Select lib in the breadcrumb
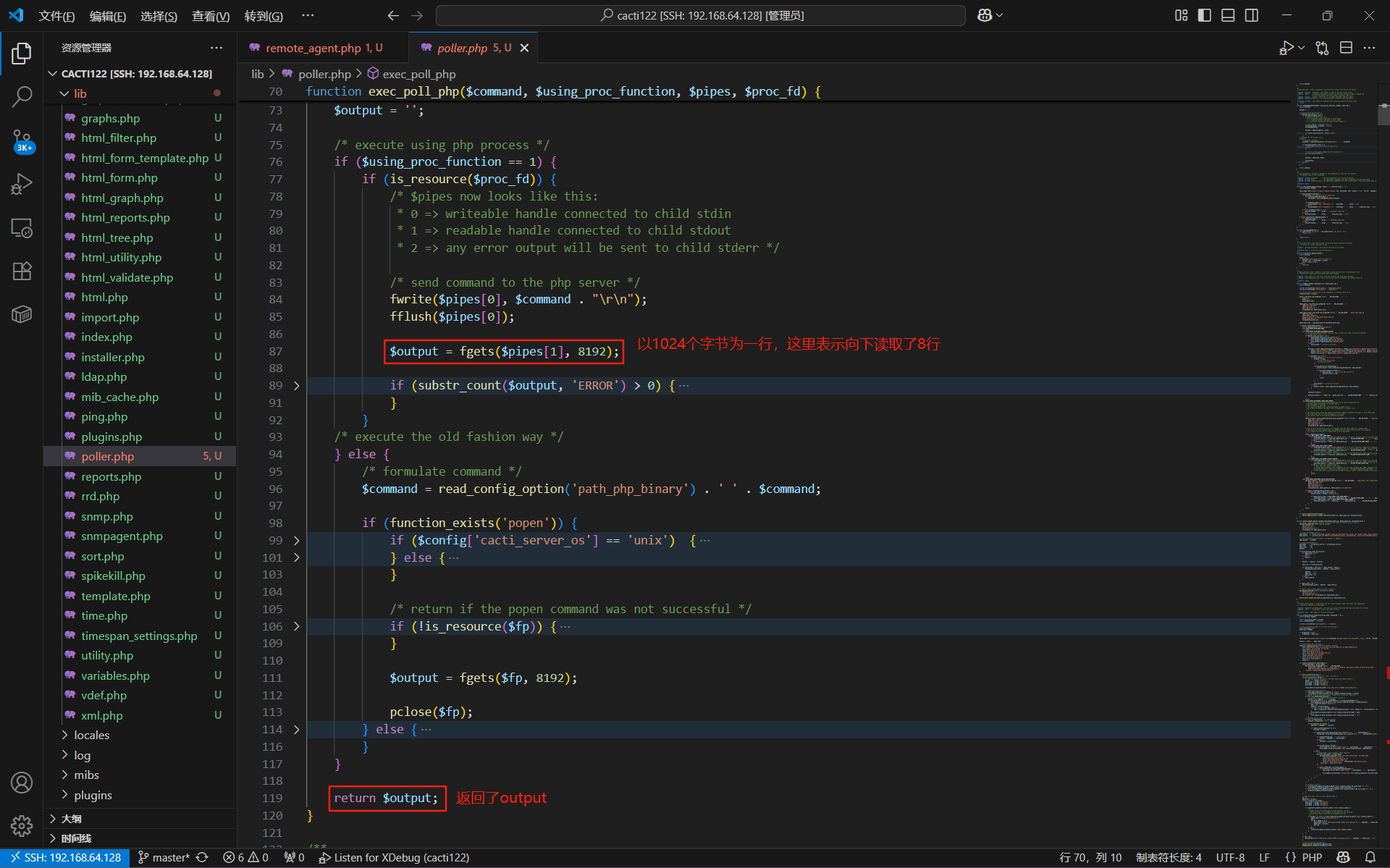 [257, 74]
